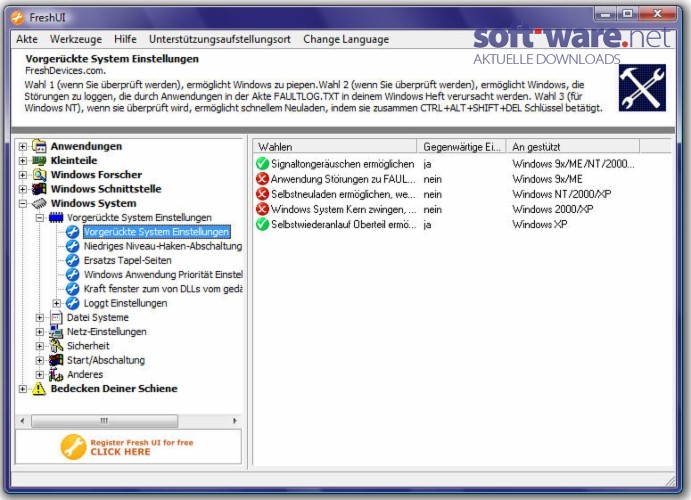Image resolution: width=691 pixels, height=500 pixels.
Task: Click the Windows Schnittstelle icon
Action: click(x=39, y=189)
